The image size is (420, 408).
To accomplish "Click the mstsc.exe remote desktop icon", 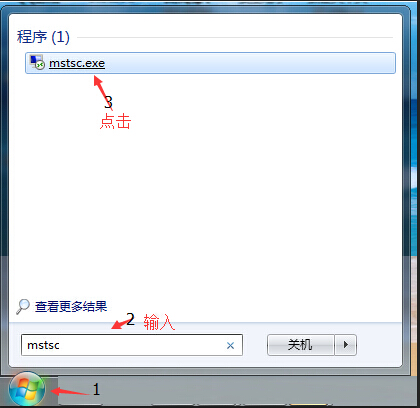I will pyautogui.click(x=37, y=62).
